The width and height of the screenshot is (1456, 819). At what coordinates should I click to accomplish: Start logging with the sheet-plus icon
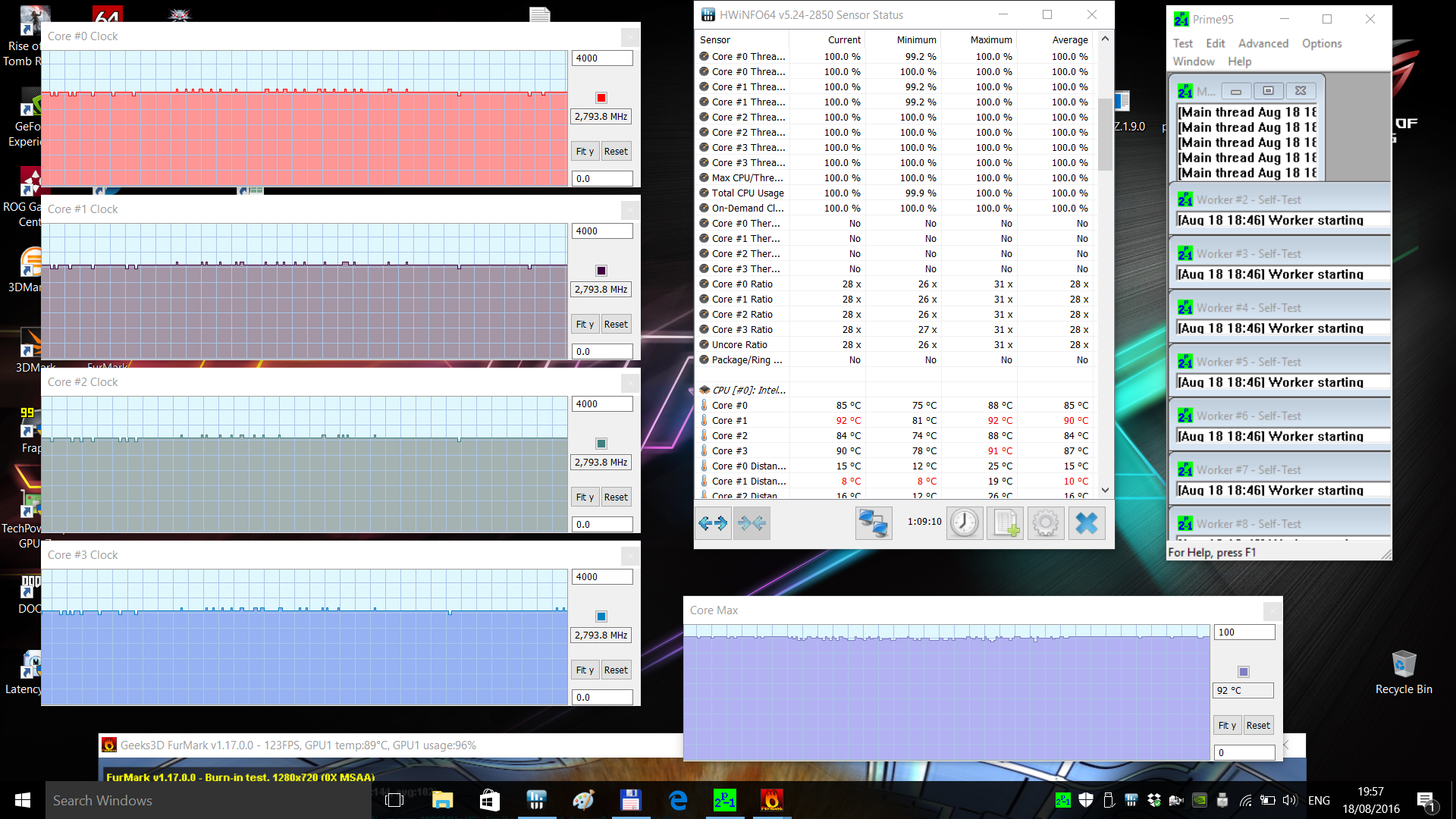coord(1006,523)
